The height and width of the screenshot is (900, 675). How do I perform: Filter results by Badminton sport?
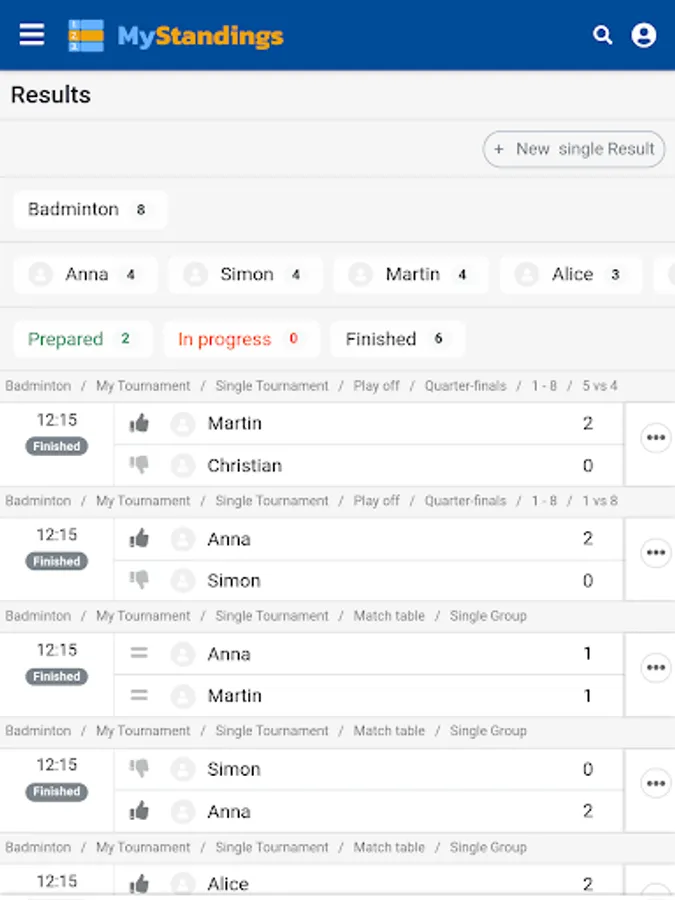coord(89,210)
